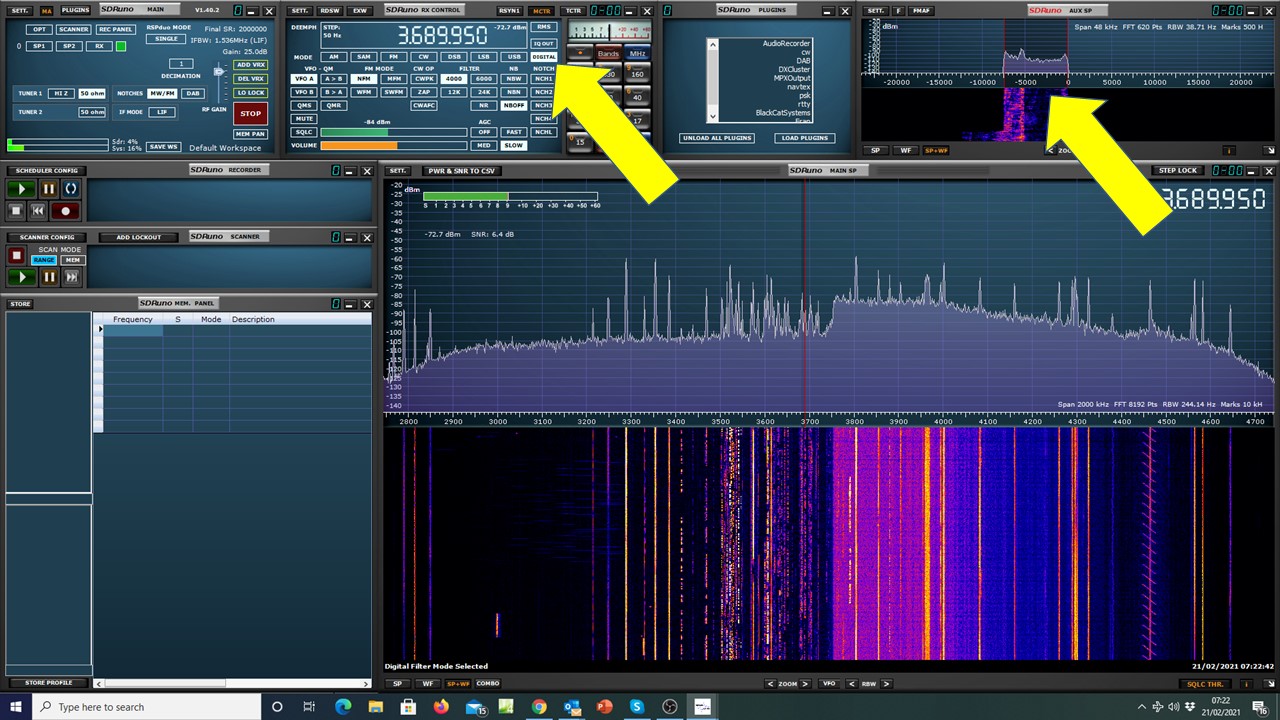Image resolution: width=1280 pixels, height=720 pixels.
Task: Open SCANNER panel from Main window
Action: 73,29
